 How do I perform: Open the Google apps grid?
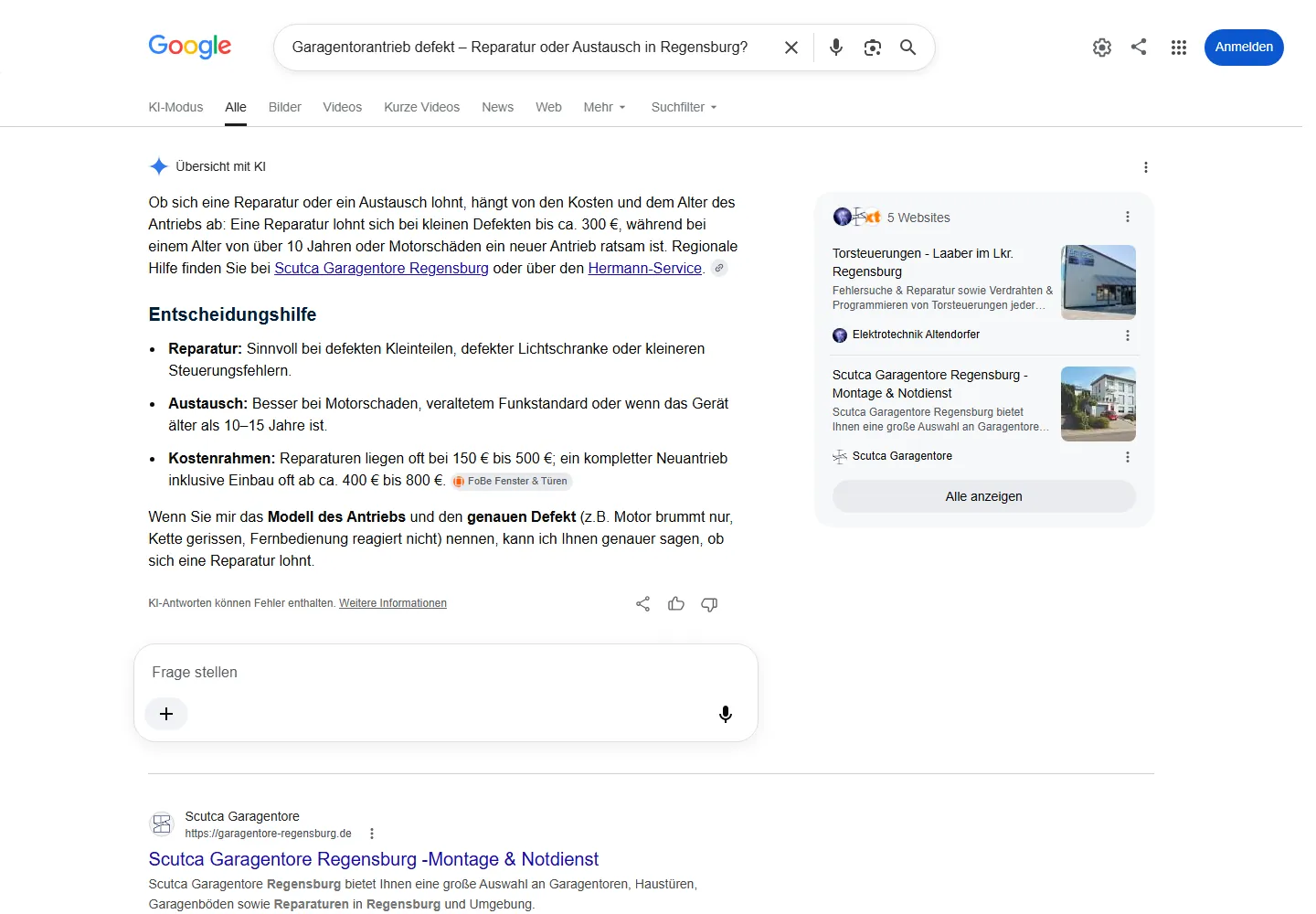pos(1179,48)
